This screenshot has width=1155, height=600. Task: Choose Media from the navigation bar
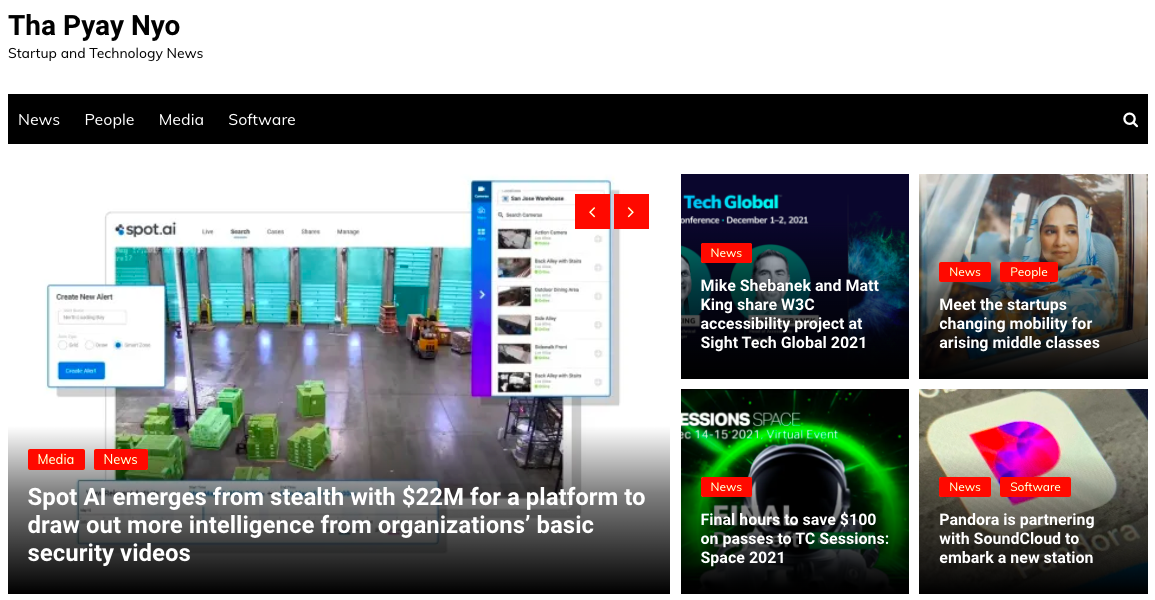point(181,119)
